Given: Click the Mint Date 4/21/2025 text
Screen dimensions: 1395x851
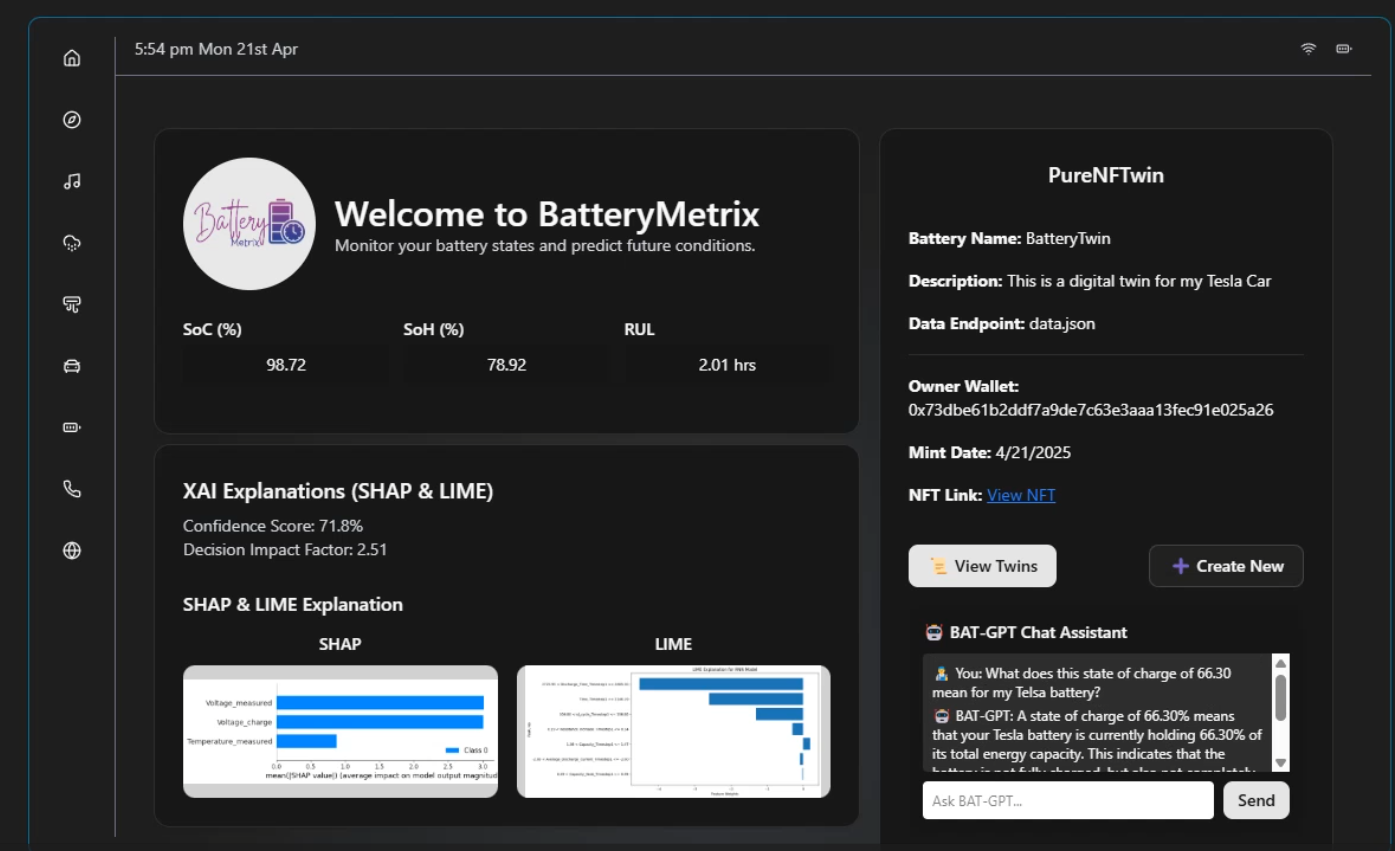Looking at the screenshot, I should 990,452.
